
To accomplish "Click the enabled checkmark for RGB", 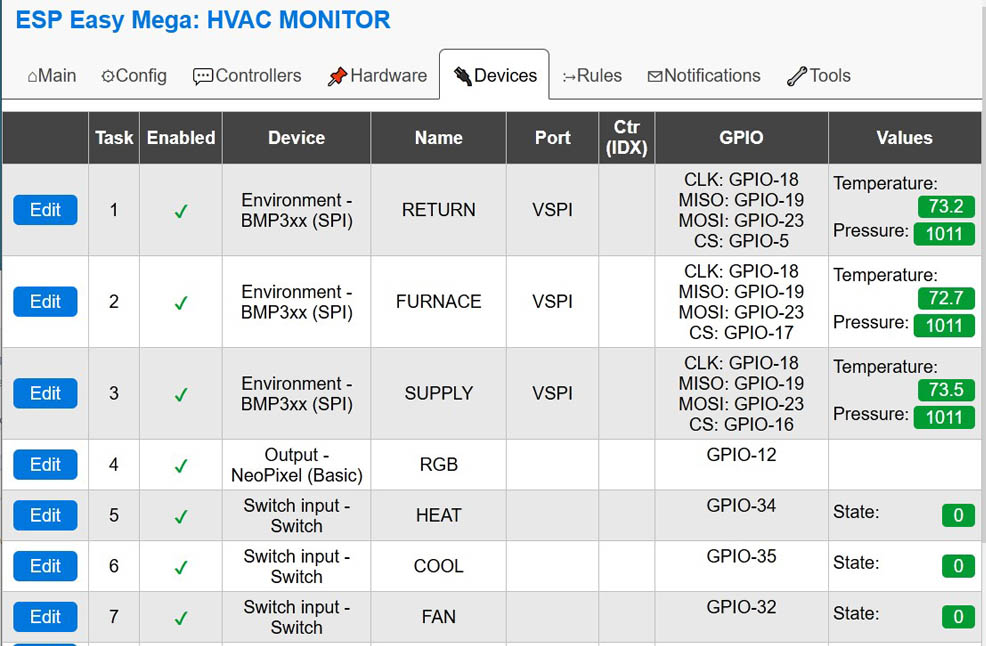I will pyautogui.click(x=181, y=466).
